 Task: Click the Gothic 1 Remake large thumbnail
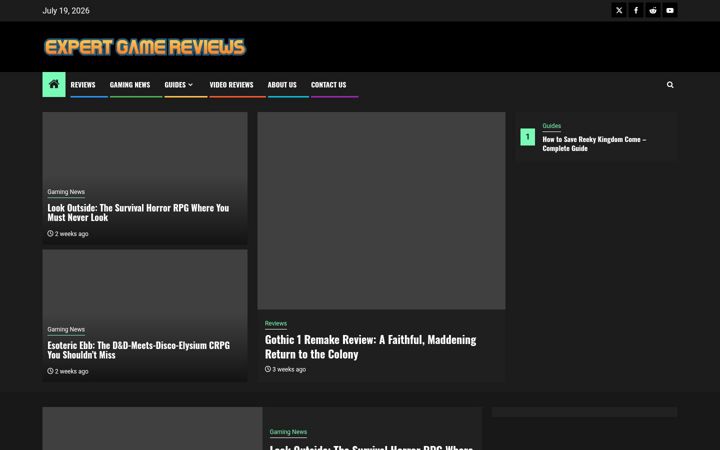click(x=381, y=211)
